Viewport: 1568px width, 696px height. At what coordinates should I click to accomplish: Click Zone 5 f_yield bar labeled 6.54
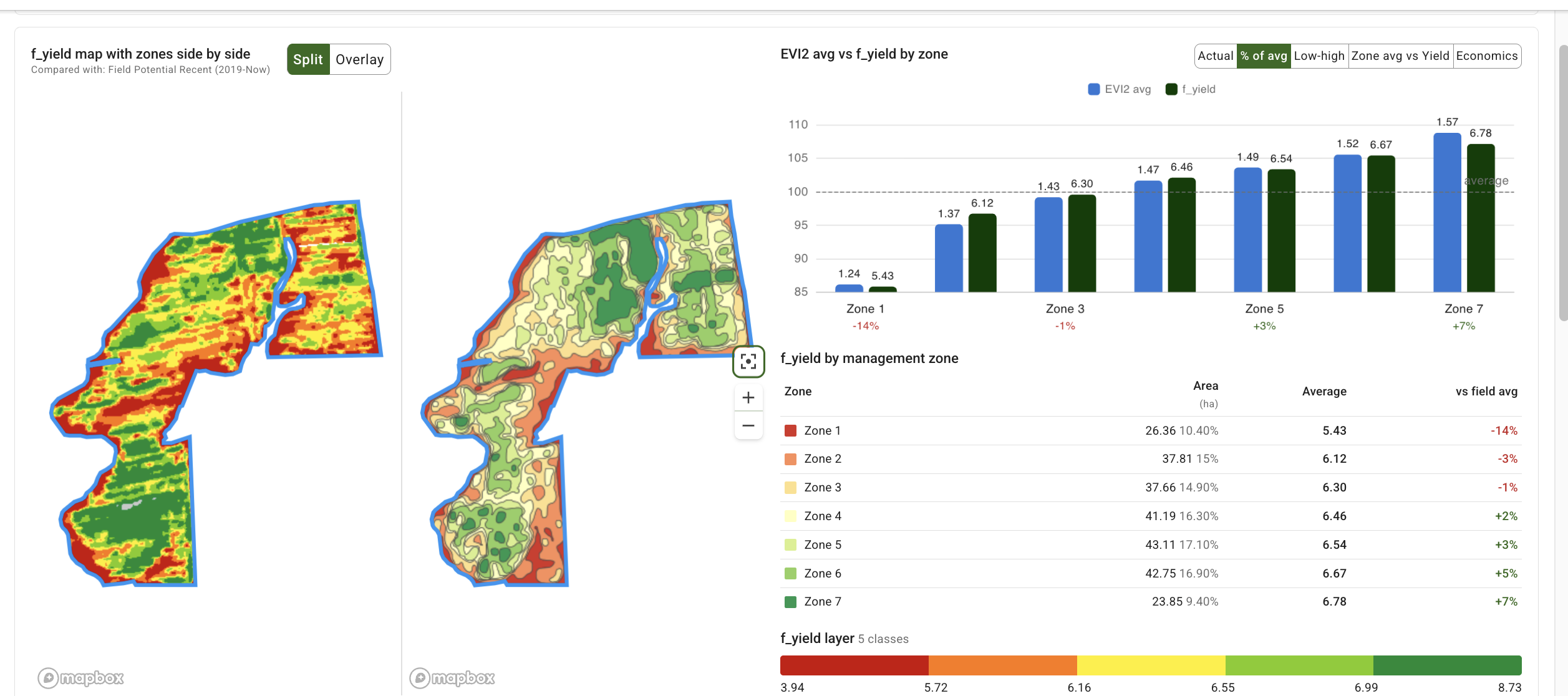(1281, 231)
